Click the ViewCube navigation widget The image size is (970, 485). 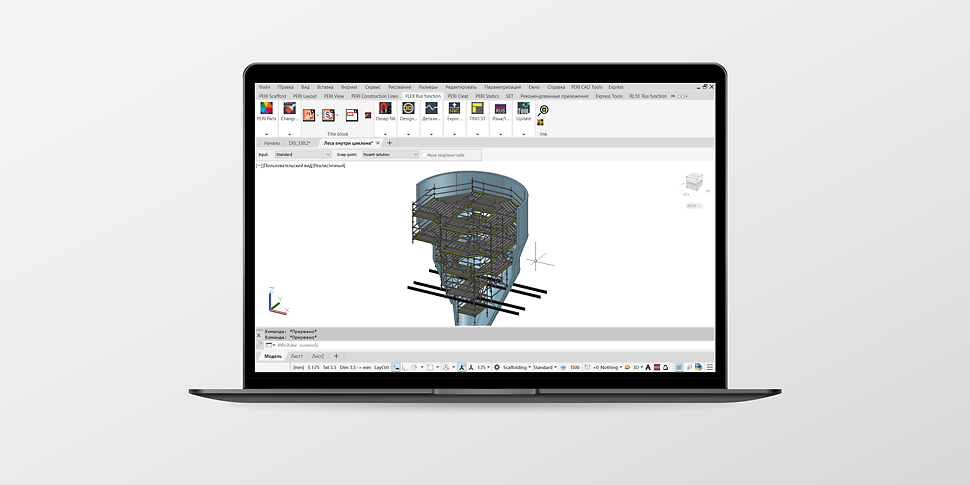[691, 185]
